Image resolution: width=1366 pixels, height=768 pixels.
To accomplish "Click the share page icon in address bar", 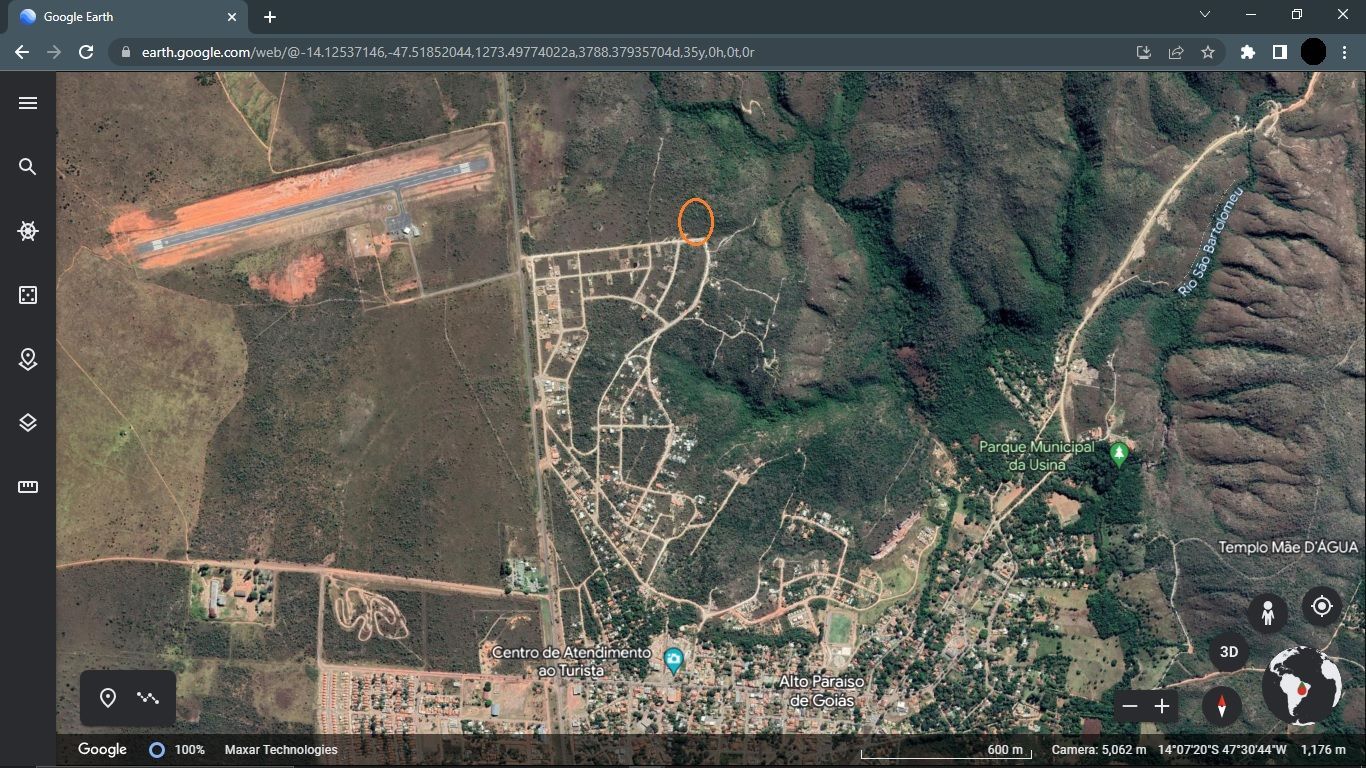I will pyautogui.click(x=1176, y=52).
